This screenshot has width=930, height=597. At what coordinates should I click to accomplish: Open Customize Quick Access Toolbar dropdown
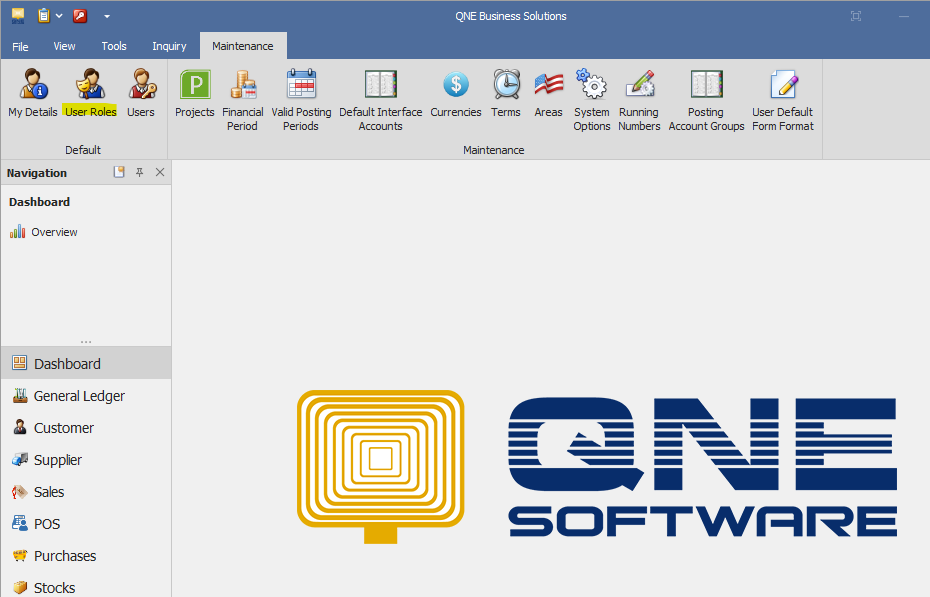pos(107,16)
